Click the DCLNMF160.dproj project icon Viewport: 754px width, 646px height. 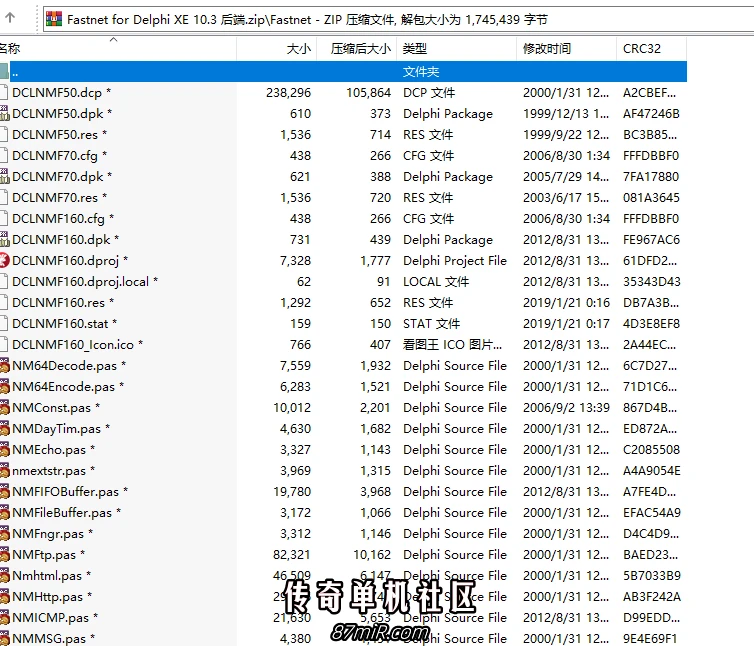coord(4,260)
